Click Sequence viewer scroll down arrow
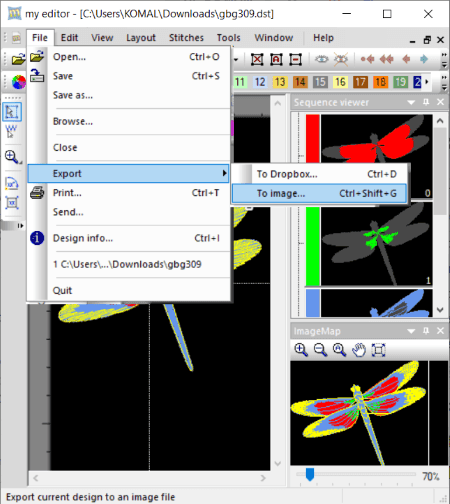 [x=440, y=310]
